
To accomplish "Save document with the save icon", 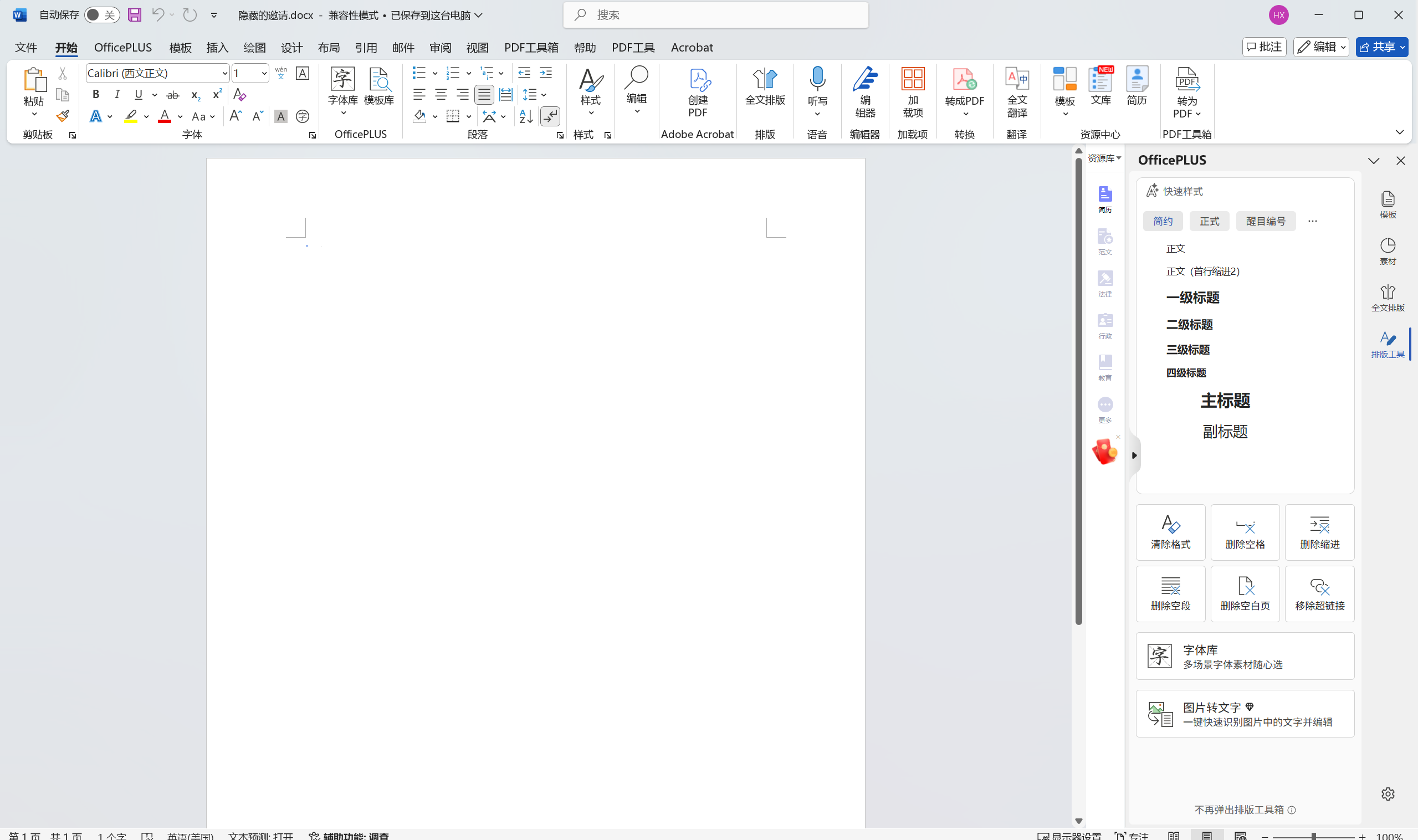I will click(134, 15).
